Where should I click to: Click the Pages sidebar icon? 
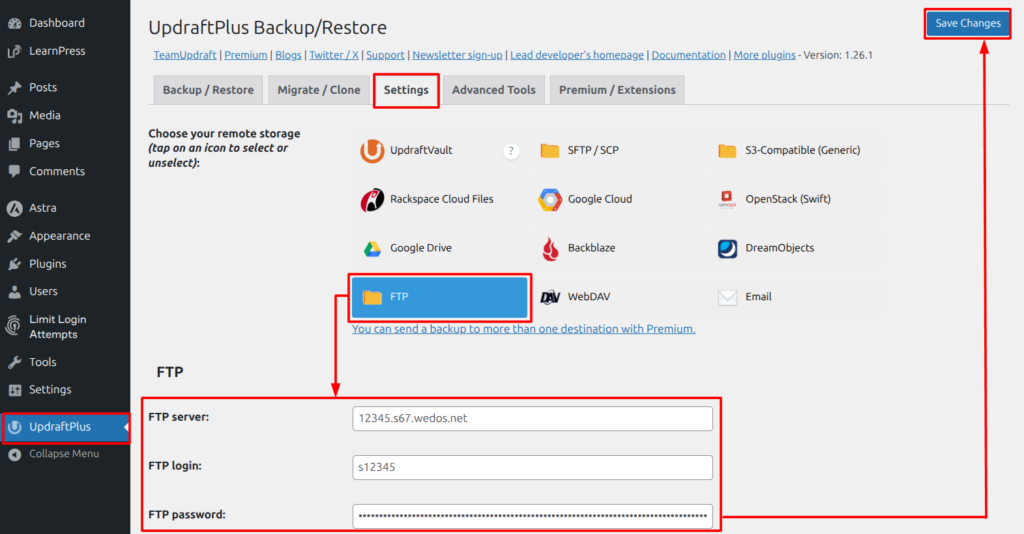pyautogui.click(x=14, y=144)
